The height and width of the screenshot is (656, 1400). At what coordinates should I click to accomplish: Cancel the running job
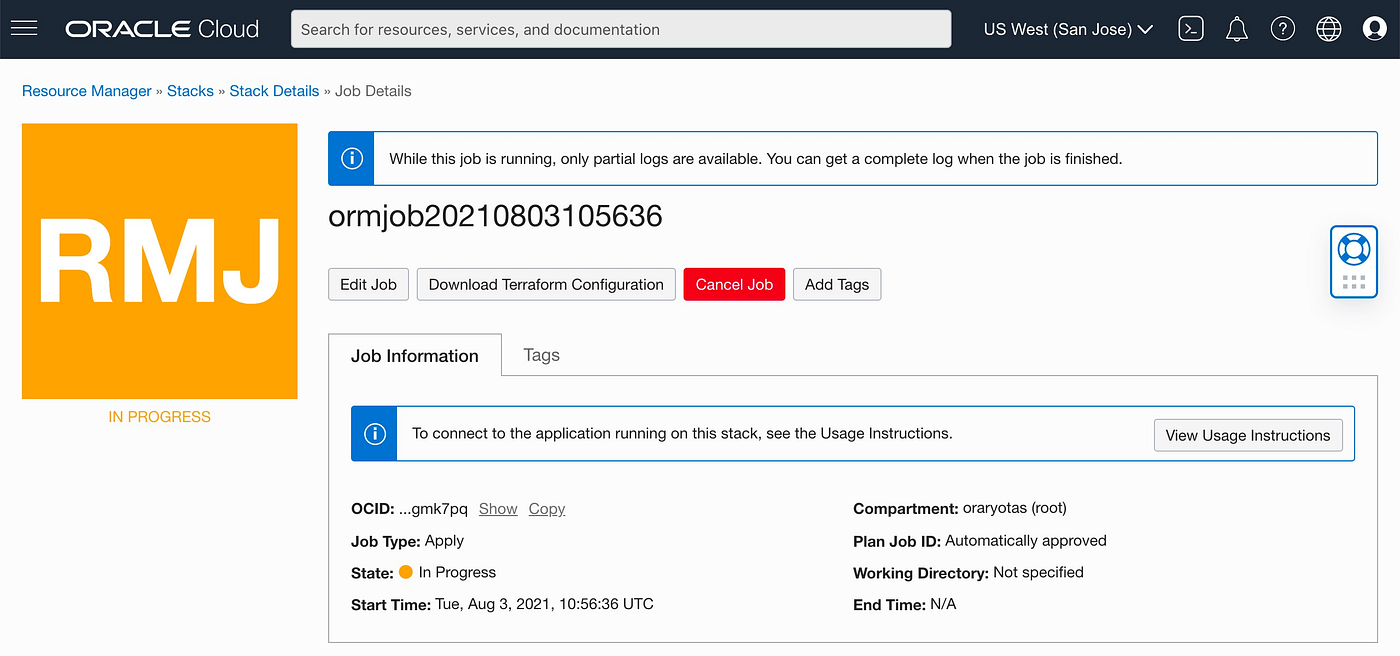(734, 284)
